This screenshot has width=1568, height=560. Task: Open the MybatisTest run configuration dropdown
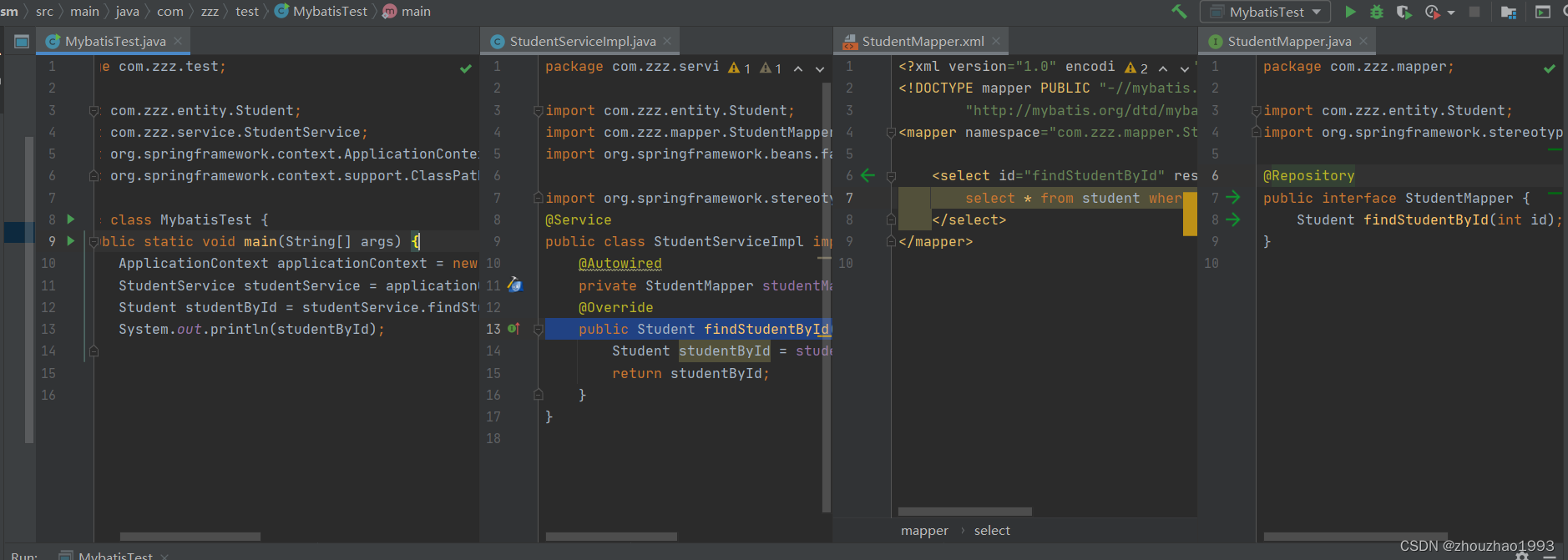(x=1265, y=12)
